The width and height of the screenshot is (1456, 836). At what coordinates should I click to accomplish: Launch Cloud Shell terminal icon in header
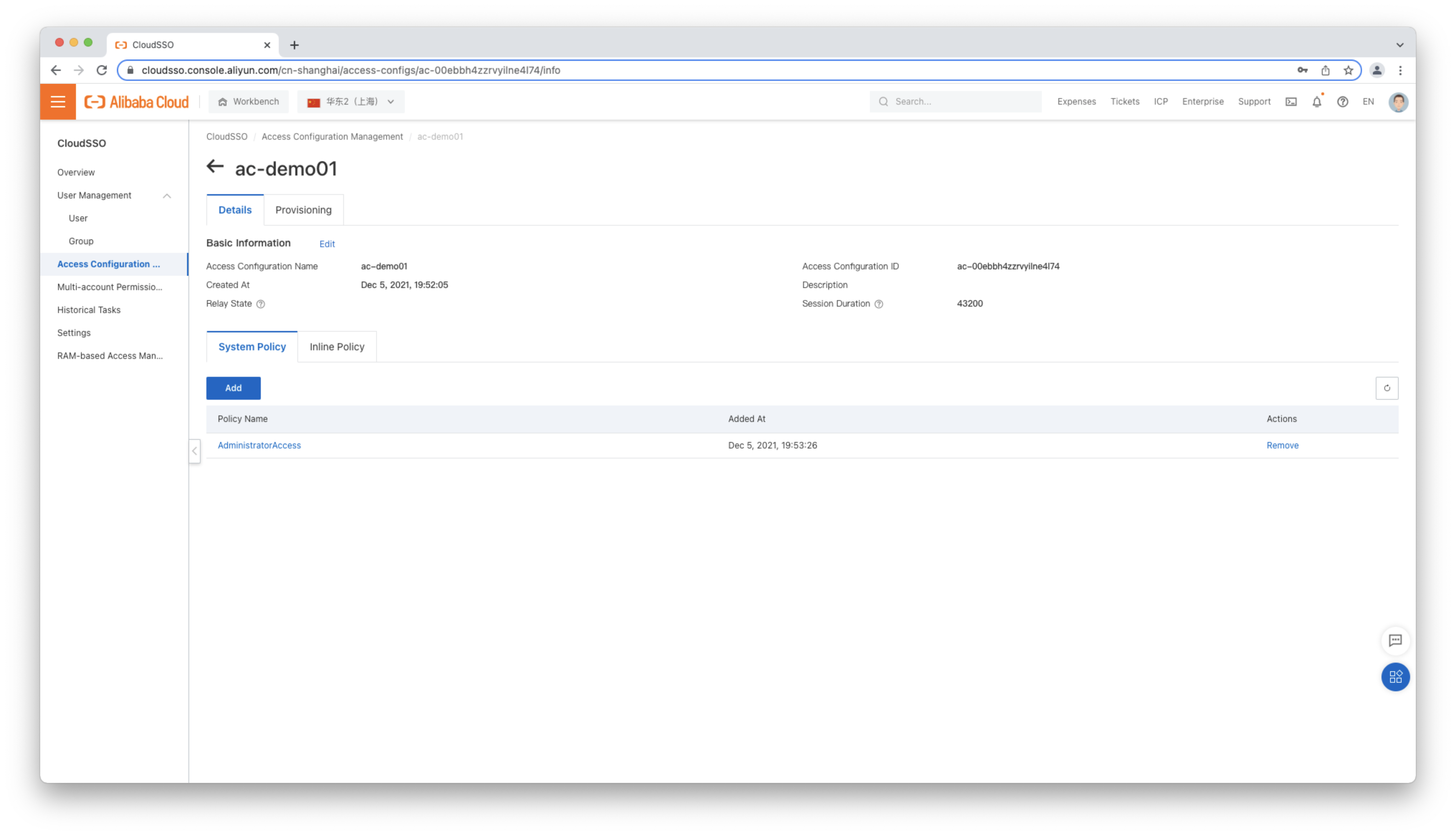1290,102
